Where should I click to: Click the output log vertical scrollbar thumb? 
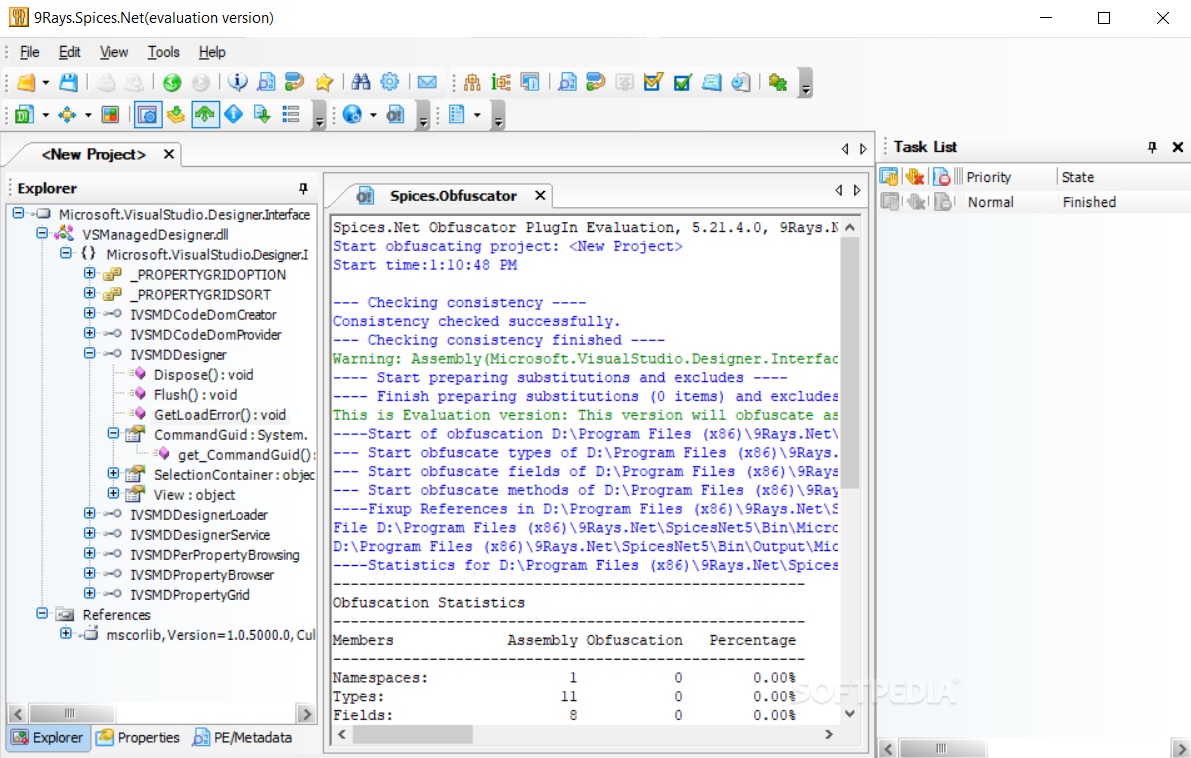click(849, 363)
